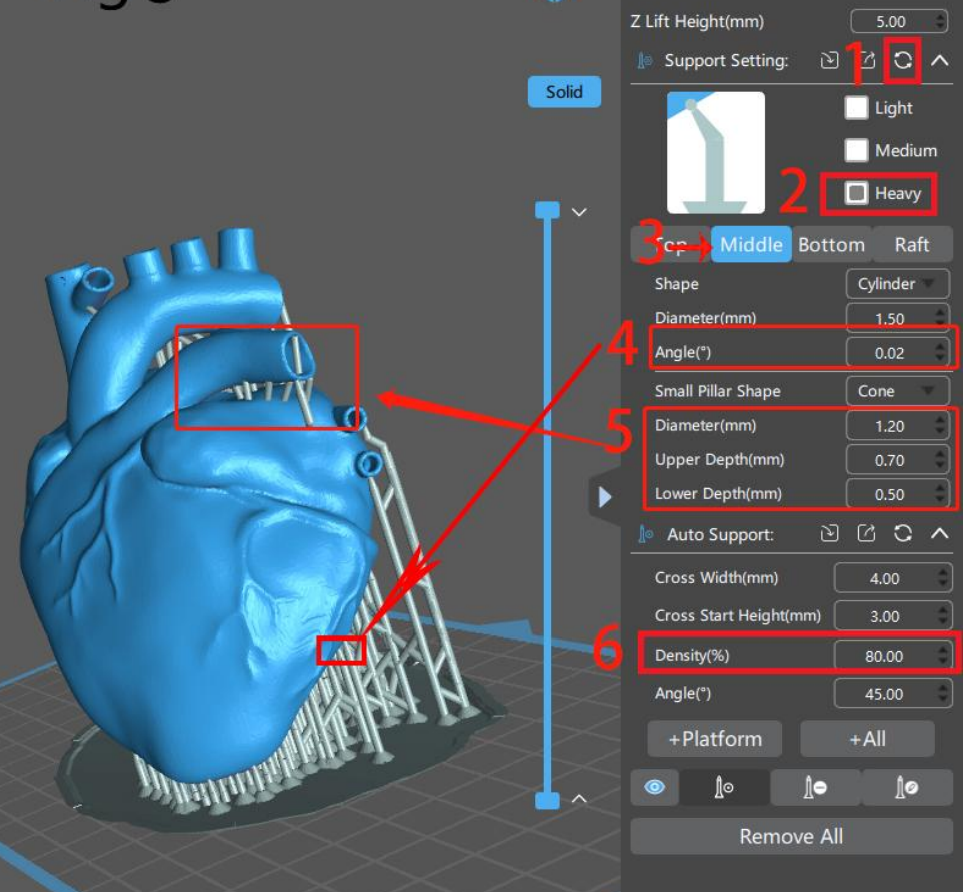Switch to the Raft tab
965x892 pixels.
[912, 244]
